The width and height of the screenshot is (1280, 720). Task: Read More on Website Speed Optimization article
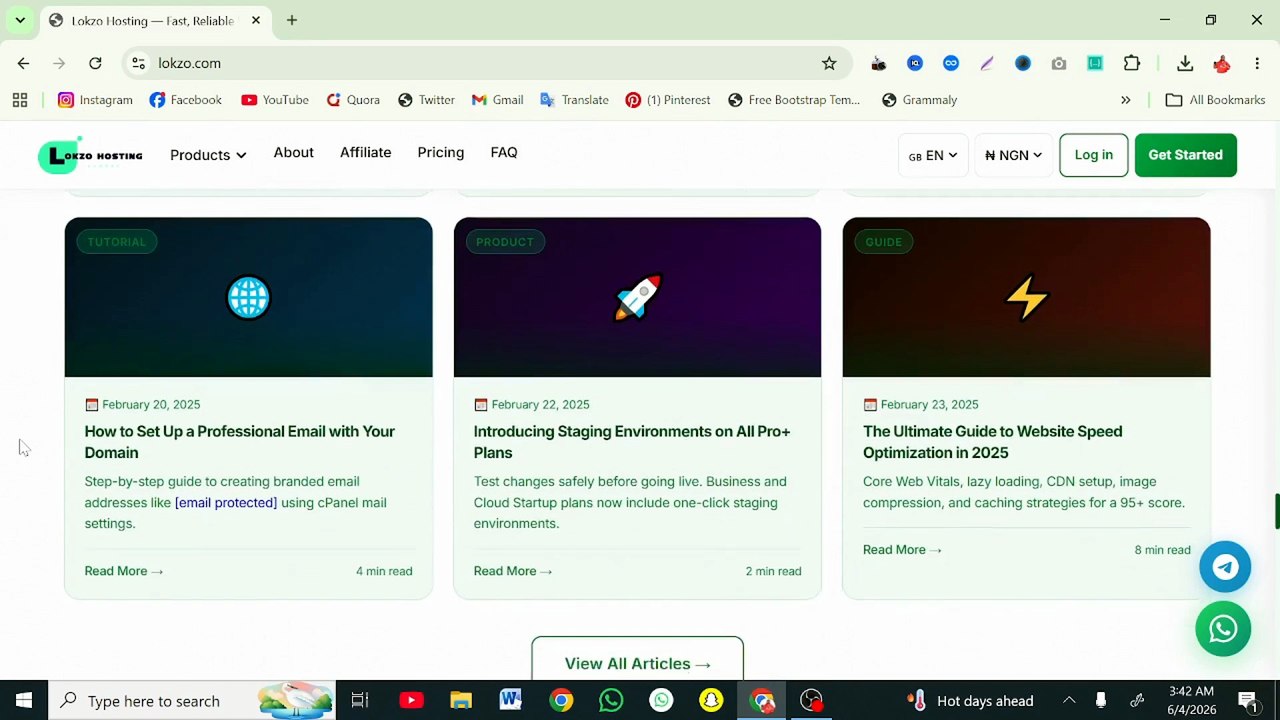click(902, 550)
